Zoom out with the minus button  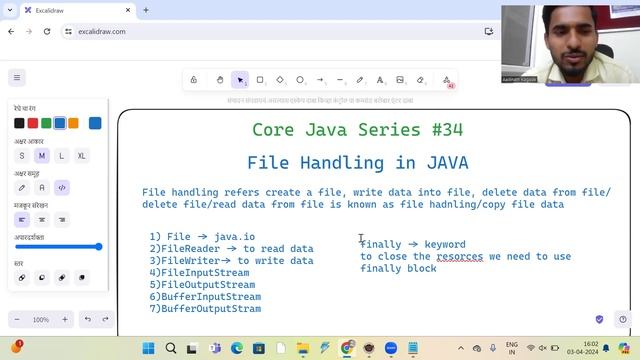pyautogui.click(x=17, y=319)
